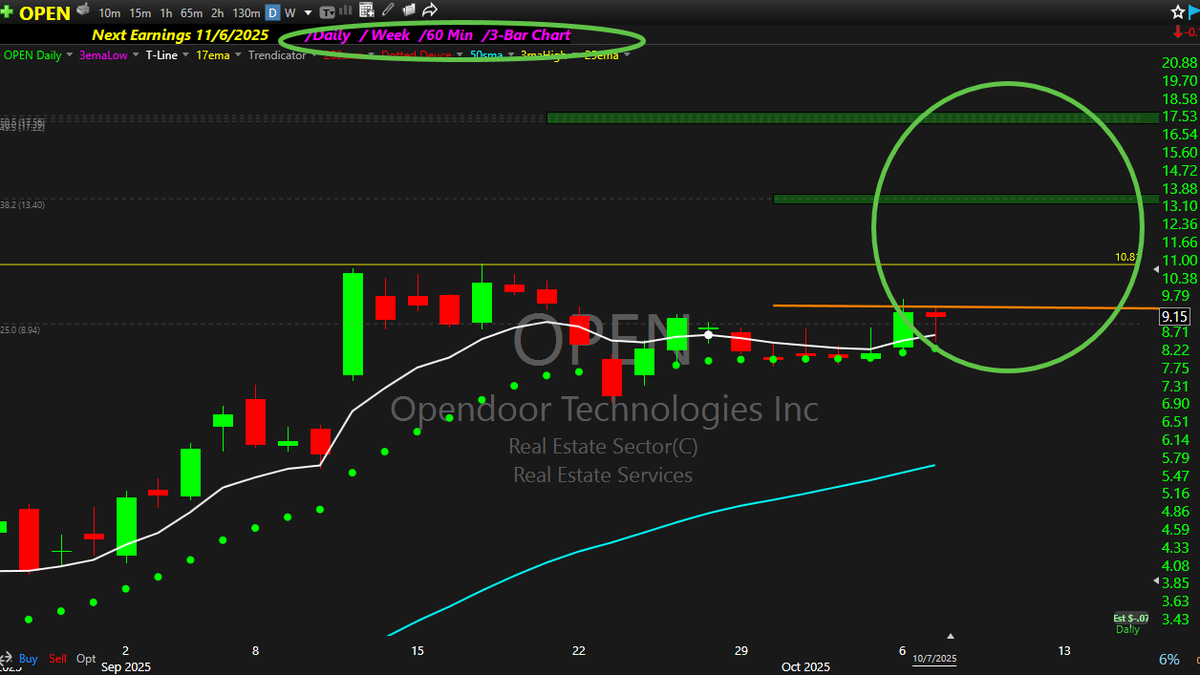
Task: Select the 65m timeframe
Action: coord(190,13)
